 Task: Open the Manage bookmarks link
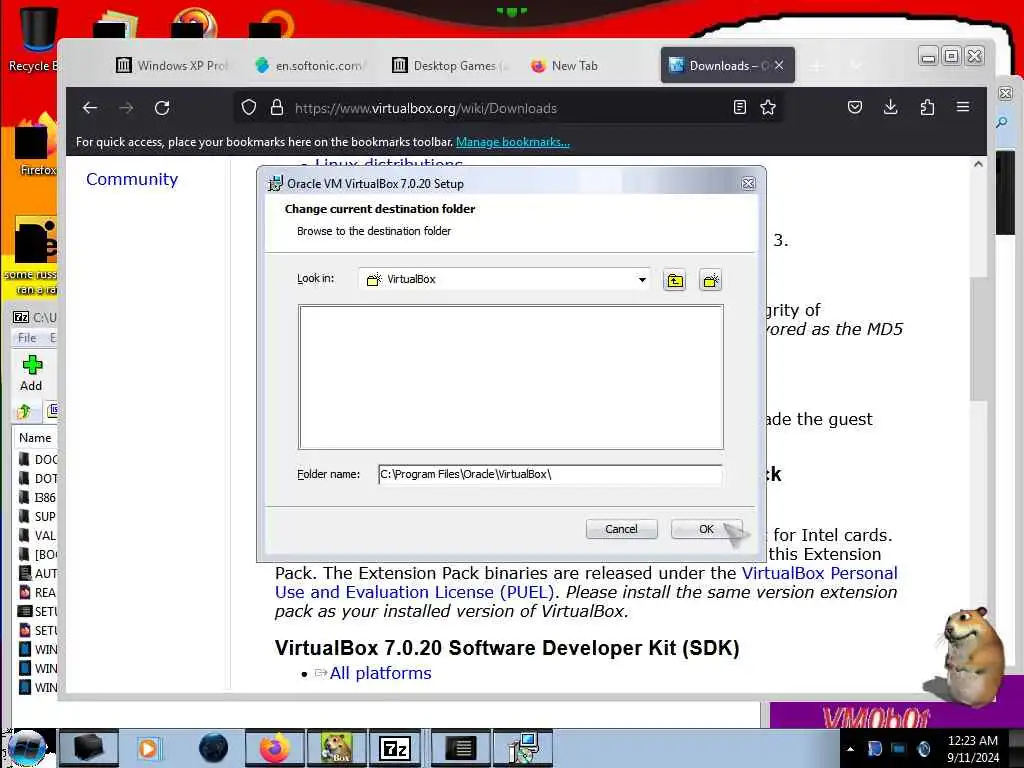513,142
